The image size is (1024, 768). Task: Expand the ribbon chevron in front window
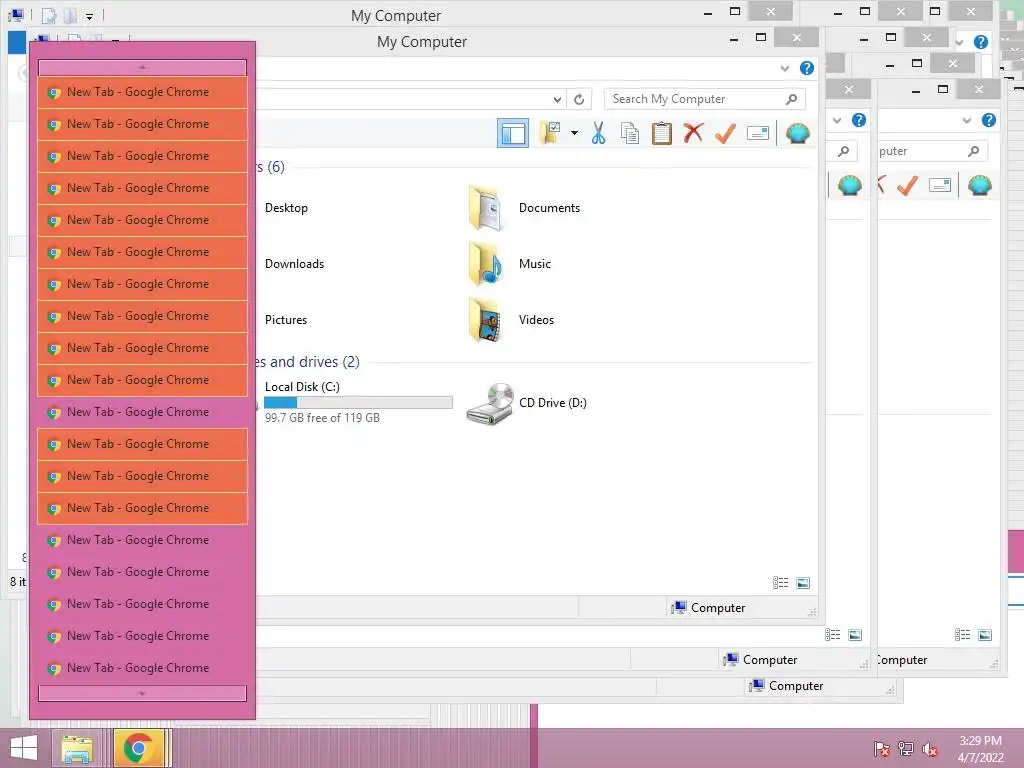tap(784, 68)
